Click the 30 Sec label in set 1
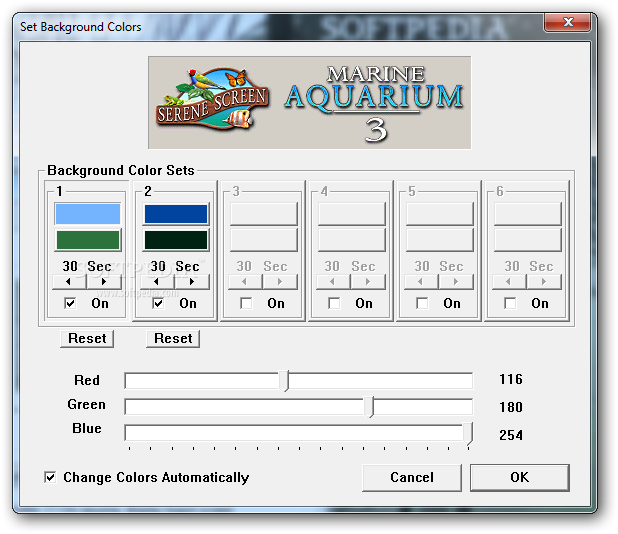 pyautogui.click(x=87, y=266)
